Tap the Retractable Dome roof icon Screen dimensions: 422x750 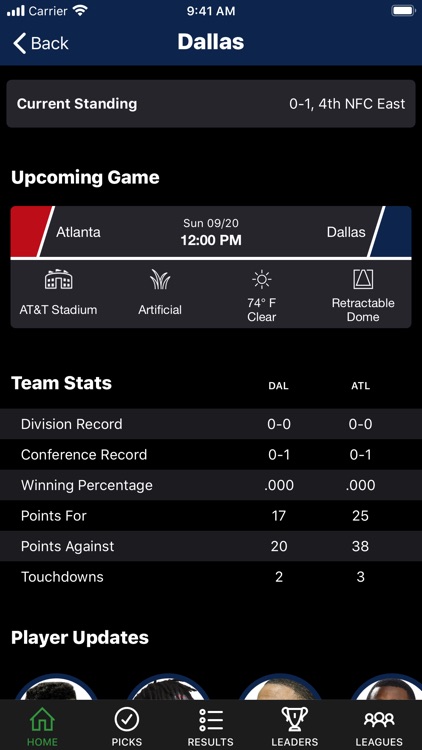click(x=363, y=279)
